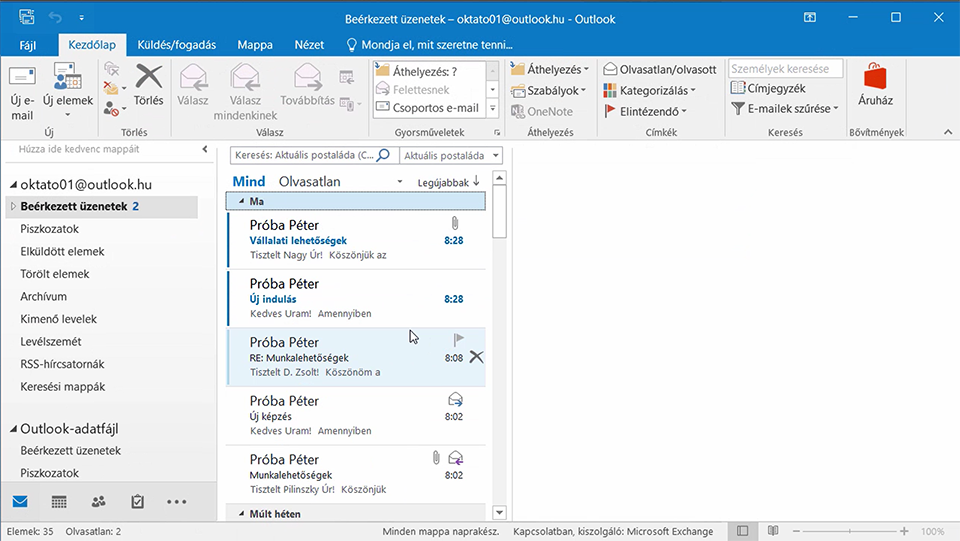Image resolution: width=960 pixels, height=541 pixels.
Task: Click the Új e-mail icon
Action: coord(22,77)
